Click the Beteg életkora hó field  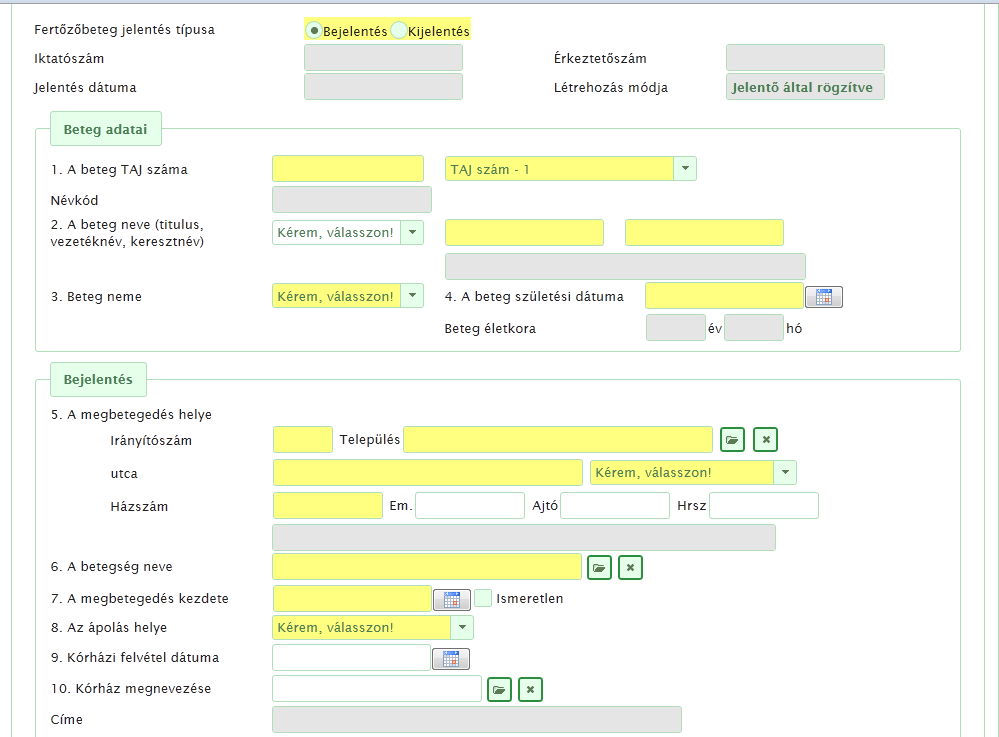[x=754, y=328]
